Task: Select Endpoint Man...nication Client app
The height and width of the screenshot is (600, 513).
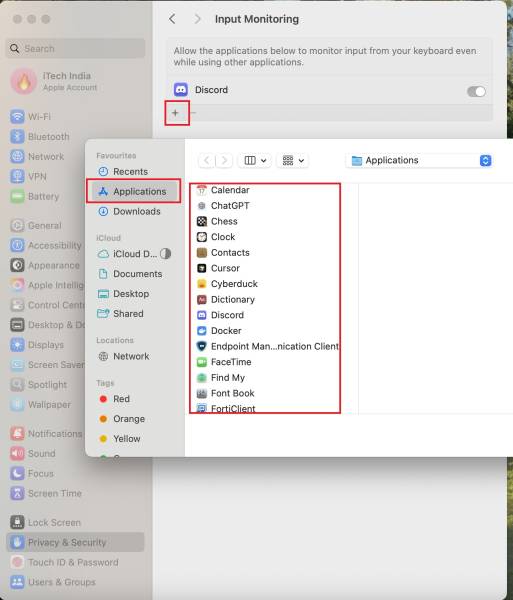Action: [x=267, y=347]
